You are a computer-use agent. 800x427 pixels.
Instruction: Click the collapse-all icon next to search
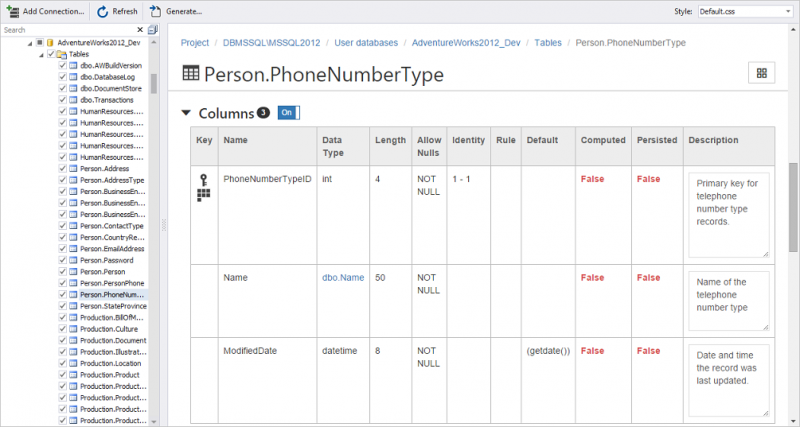click(153, 30)
